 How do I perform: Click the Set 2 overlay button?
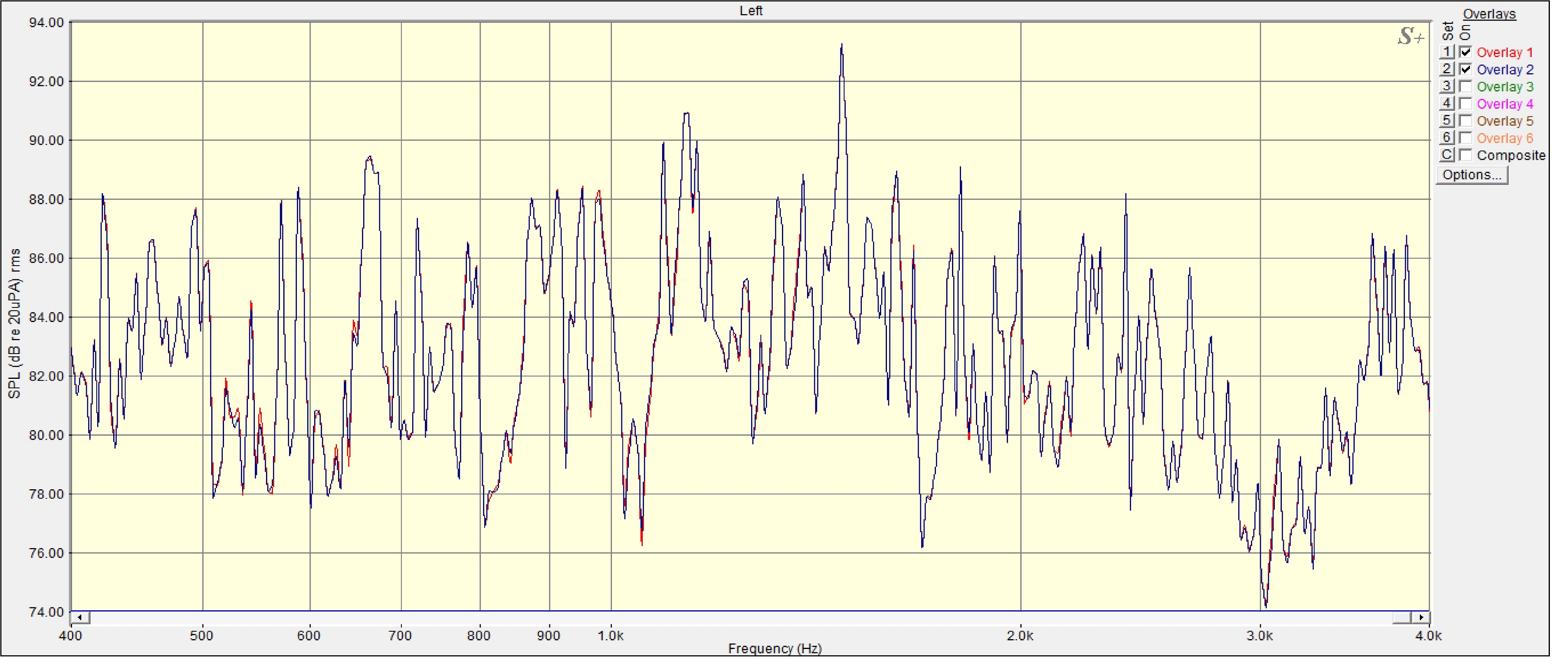pyautogui.click(x=1447, y=69)
